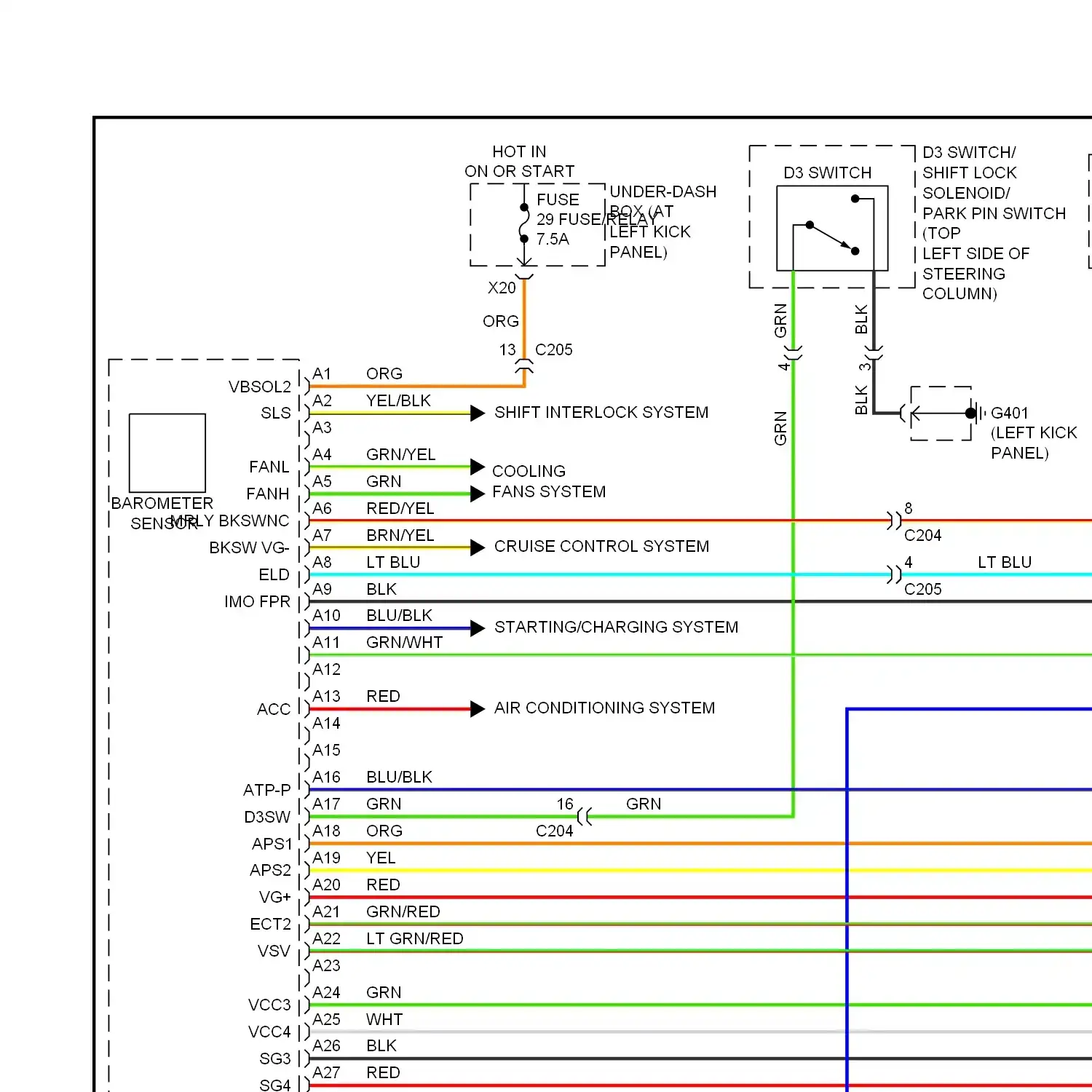Click the 'SG3' signal name
Image resolution: width=1092 pixels, height=1092 pixels.
(275, 1059)
